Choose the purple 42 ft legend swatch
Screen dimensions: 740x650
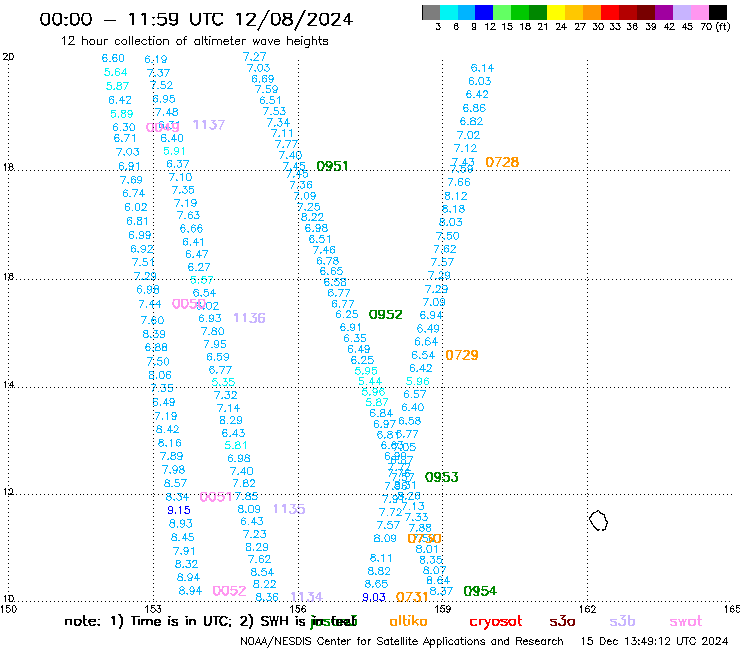(664, 12)
